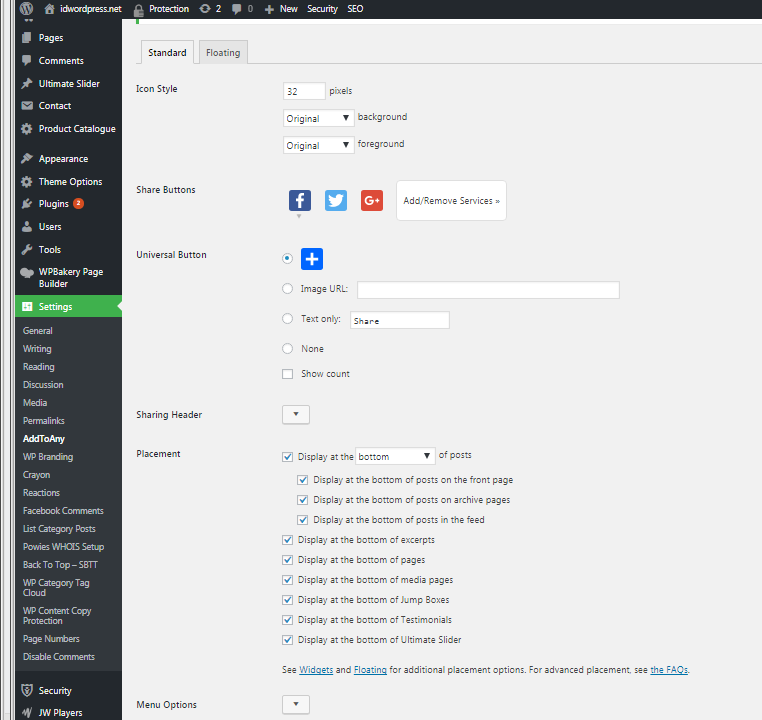Image resolution: width=762 pixels, height=720 pixels.
Task: Open the icon background dropdown
Action: [x=319, y=118]
